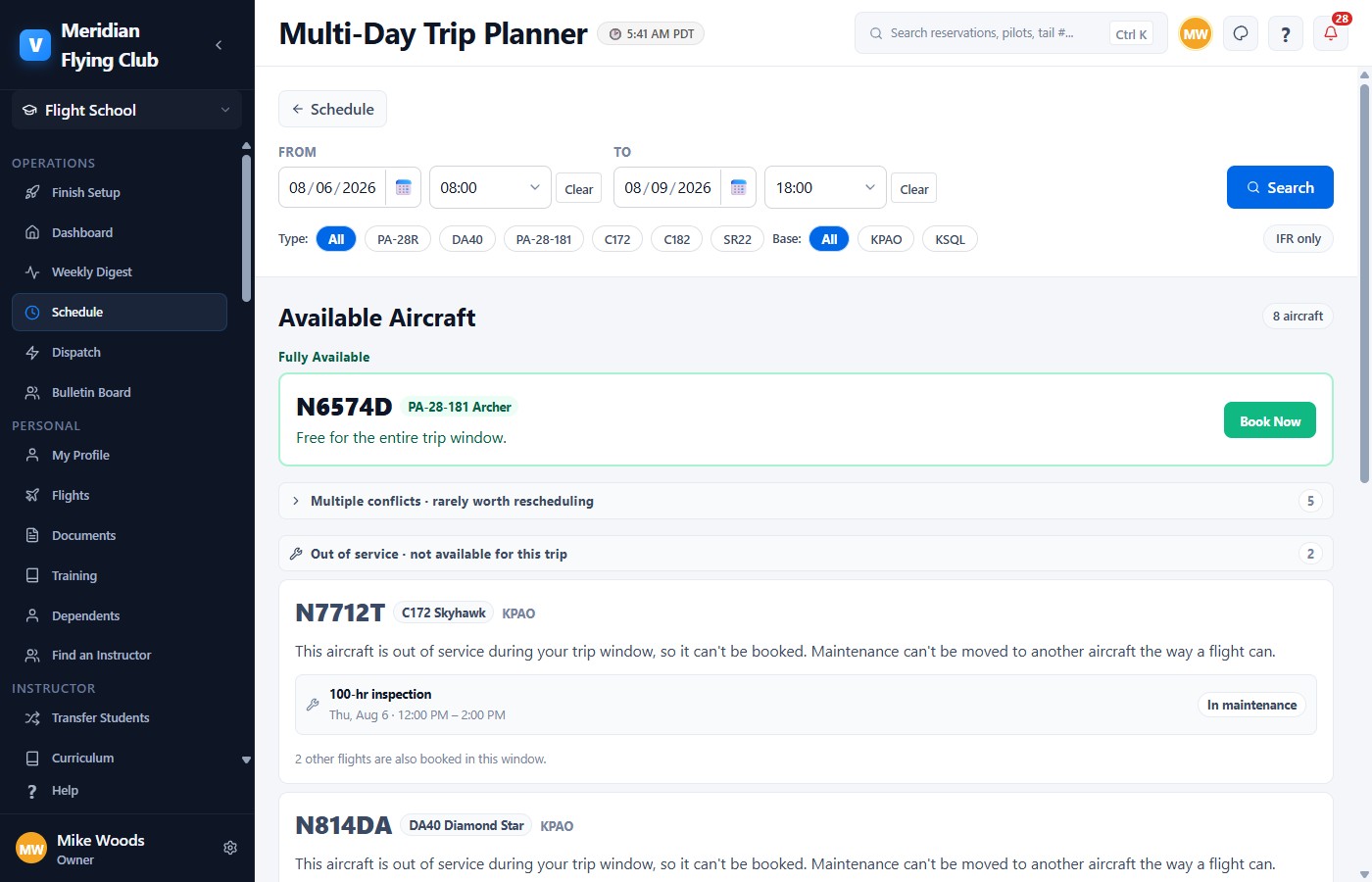Viewport: 1372px width, 882px height.
Task: Open the TO date calendar picker
Action: click(x=739, y=187)
